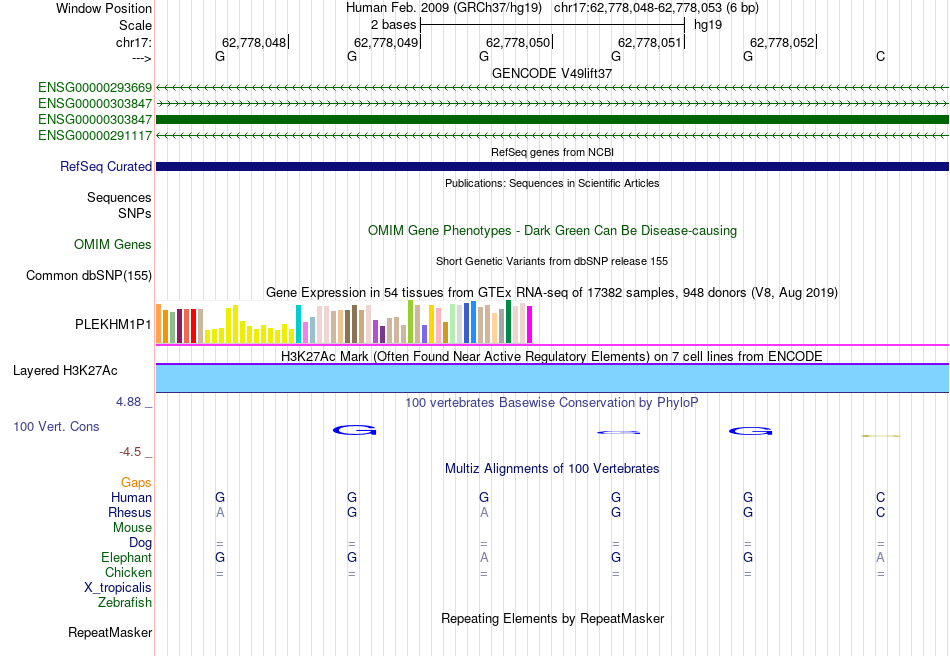Click the Human alignment row label
Viewport: 950px width, 656px height.
click(131, 497)
